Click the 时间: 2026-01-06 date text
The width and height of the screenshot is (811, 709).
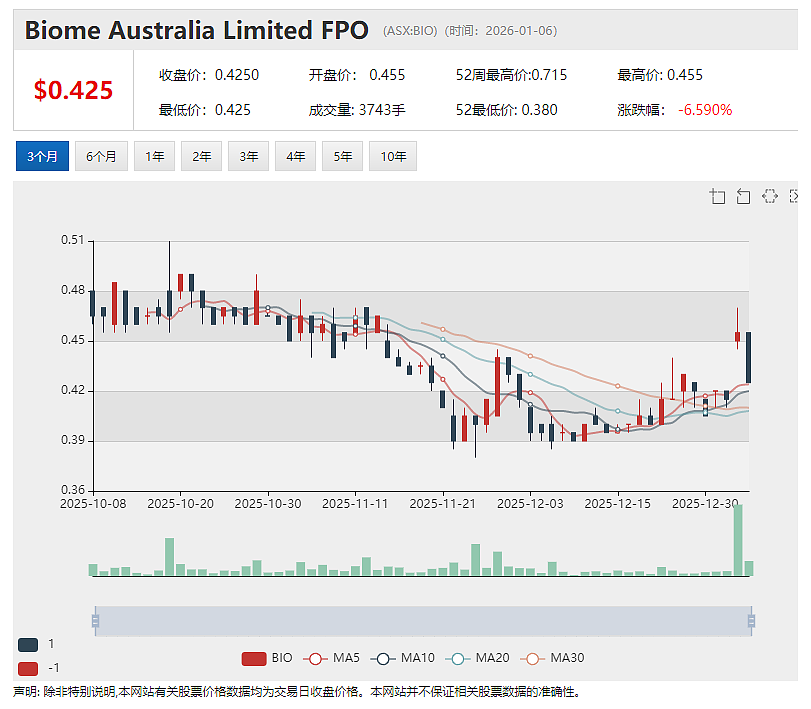[x=501, y=31]
